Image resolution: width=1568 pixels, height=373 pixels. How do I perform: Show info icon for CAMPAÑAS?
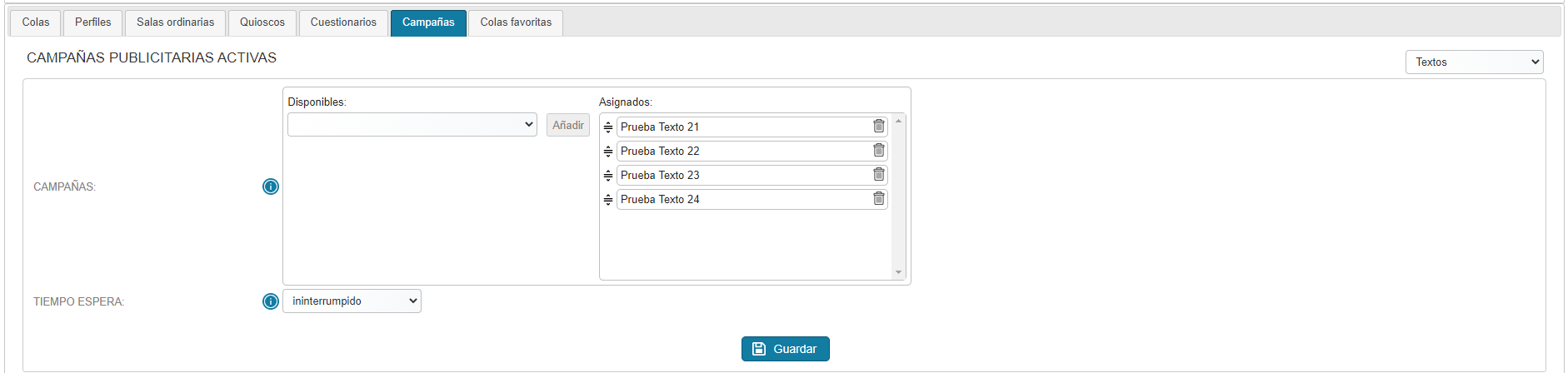coord(271,186)
